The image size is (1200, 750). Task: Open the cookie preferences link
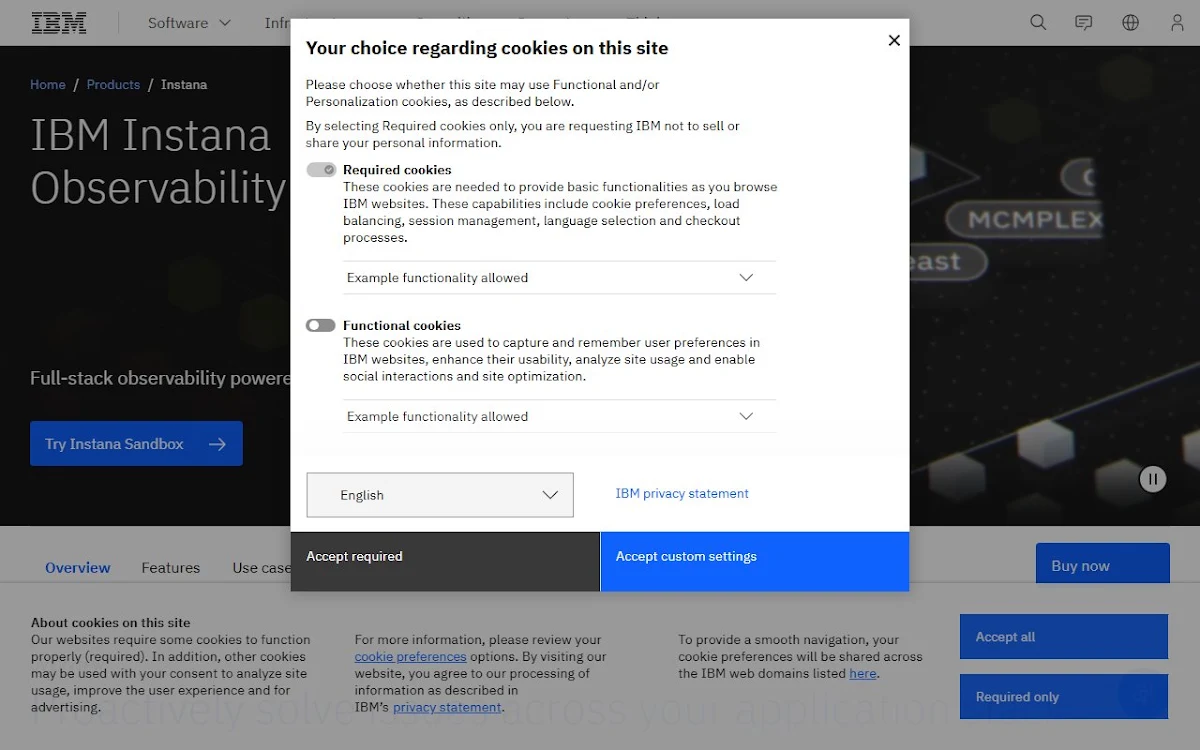pos(410,657)
